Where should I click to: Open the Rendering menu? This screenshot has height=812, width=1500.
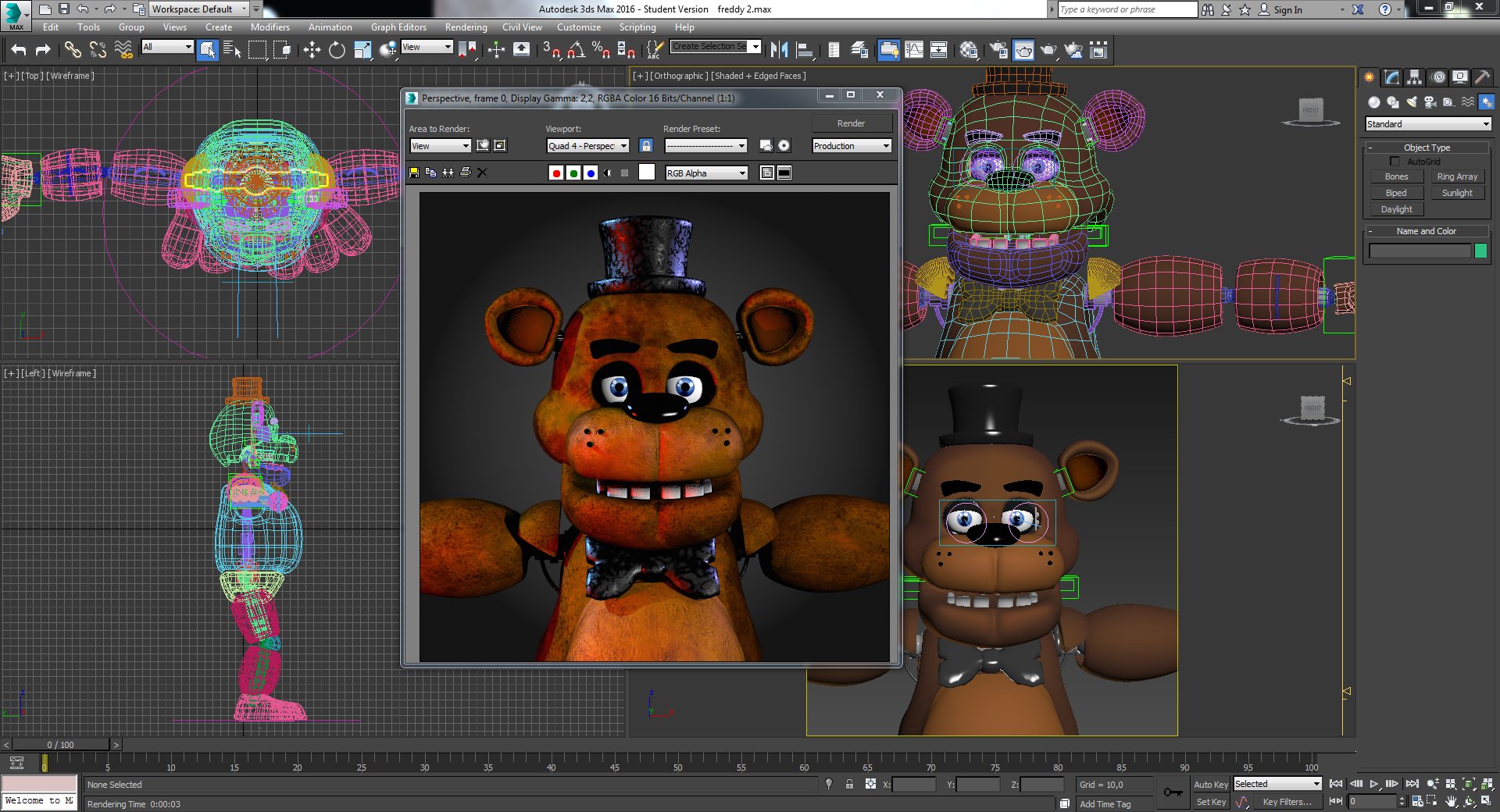tap(466, 27)
